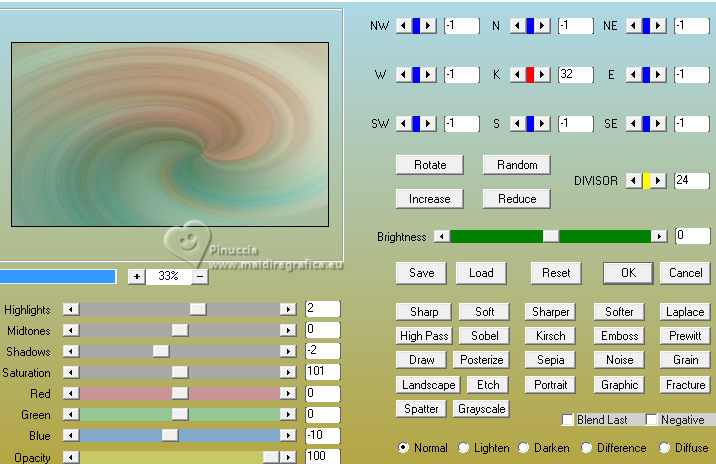Click the S left arrow stepper
Viewport: 716px width, 464px height.
point(517,123)
